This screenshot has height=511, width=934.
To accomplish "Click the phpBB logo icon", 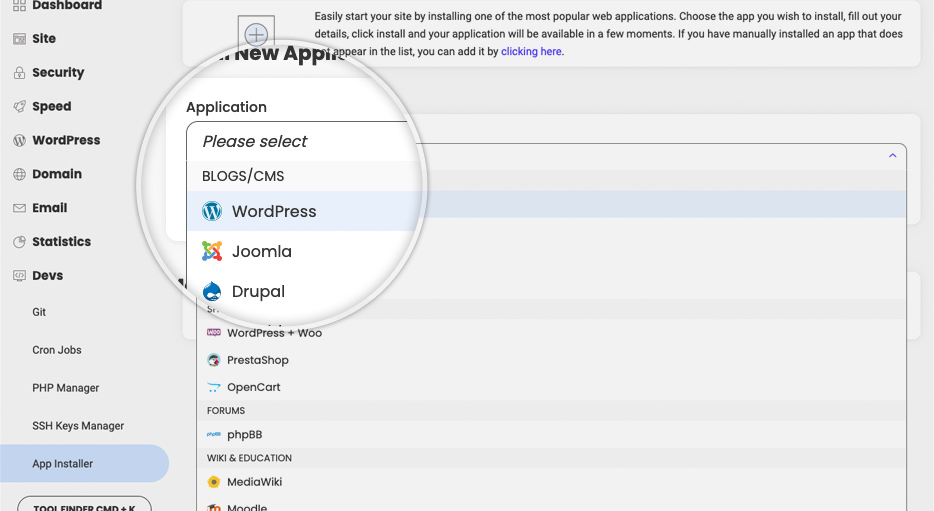I will [x=214, y=435].
